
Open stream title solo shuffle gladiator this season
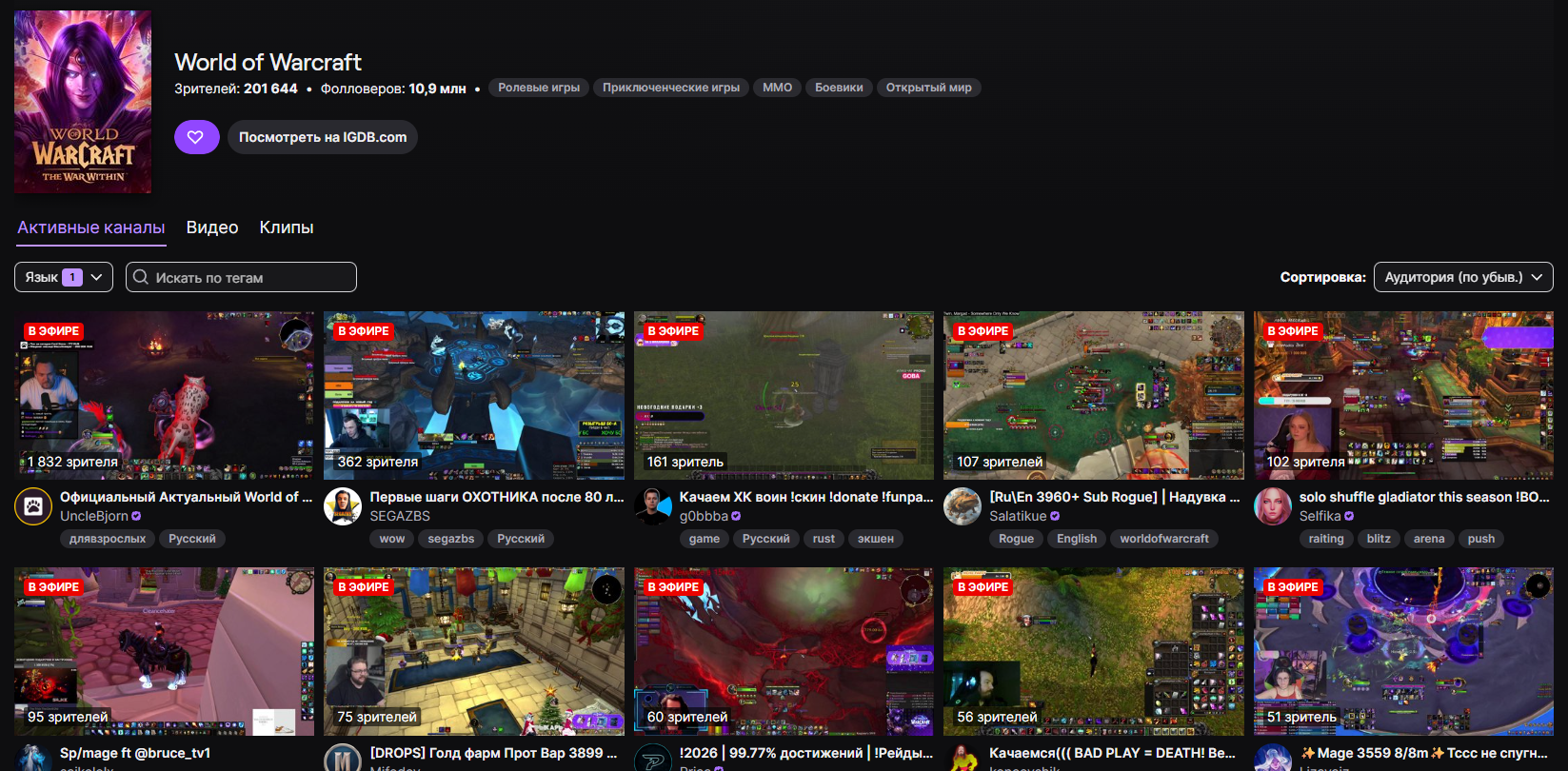tap(1424, 497)
